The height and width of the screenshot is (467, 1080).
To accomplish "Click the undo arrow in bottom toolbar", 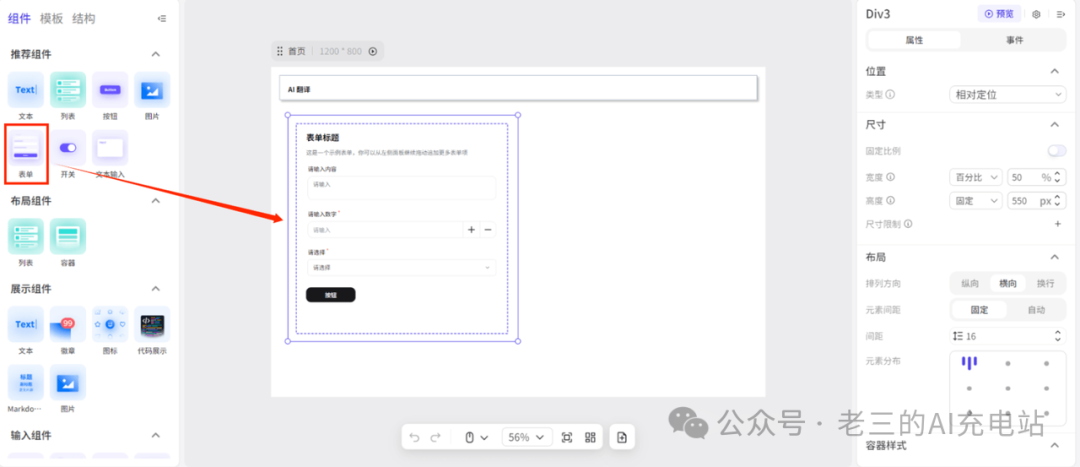I will coord(414,437).
